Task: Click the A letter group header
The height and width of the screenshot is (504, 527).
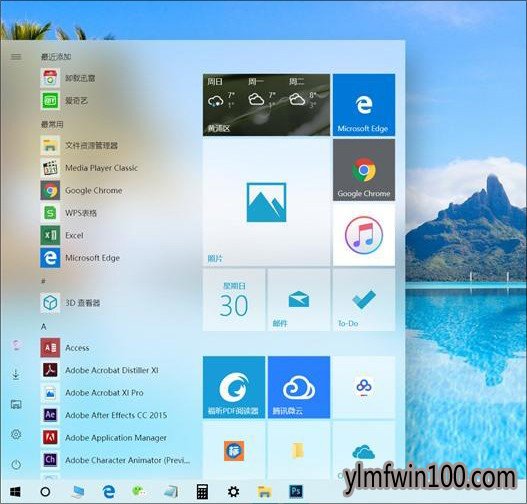Action: [44, 326]
